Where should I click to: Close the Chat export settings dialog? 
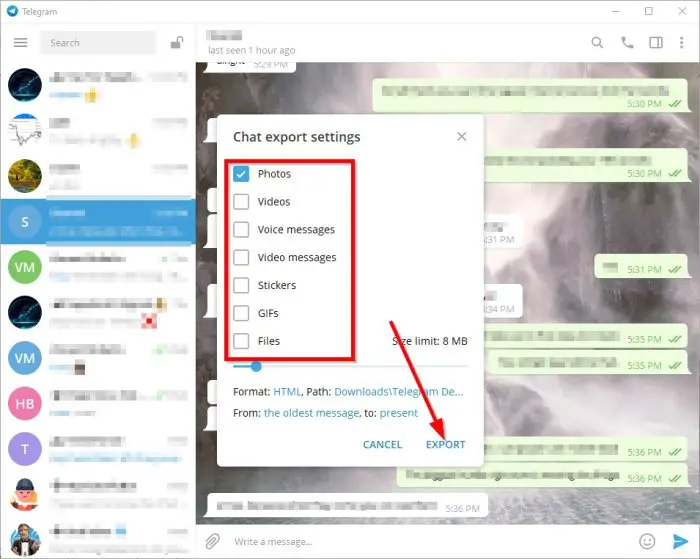462,137
